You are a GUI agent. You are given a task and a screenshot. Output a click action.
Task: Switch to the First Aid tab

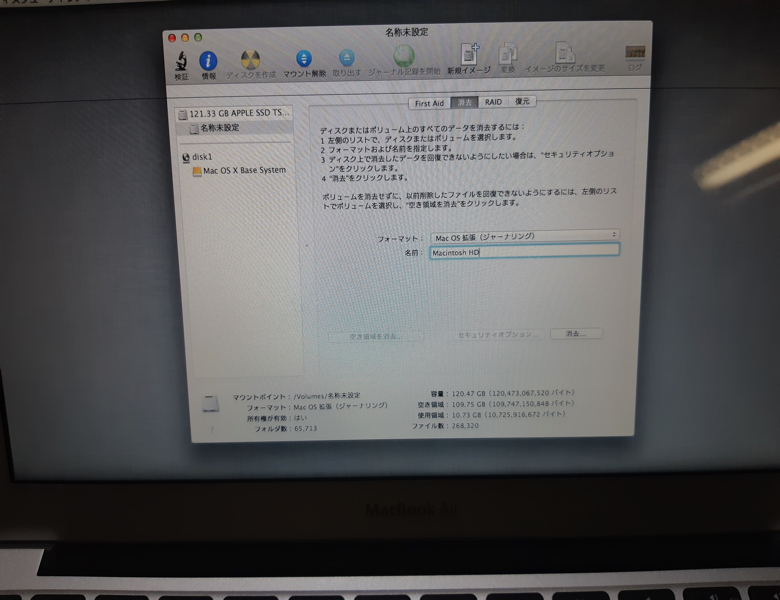[x=429, y=103]
